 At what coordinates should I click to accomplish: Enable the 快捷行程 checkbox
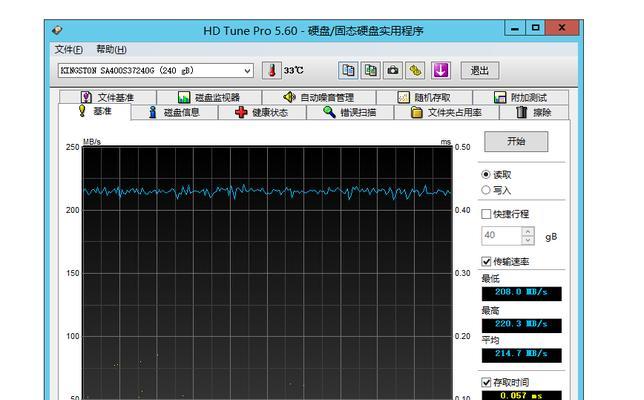[x=486, y=214]
